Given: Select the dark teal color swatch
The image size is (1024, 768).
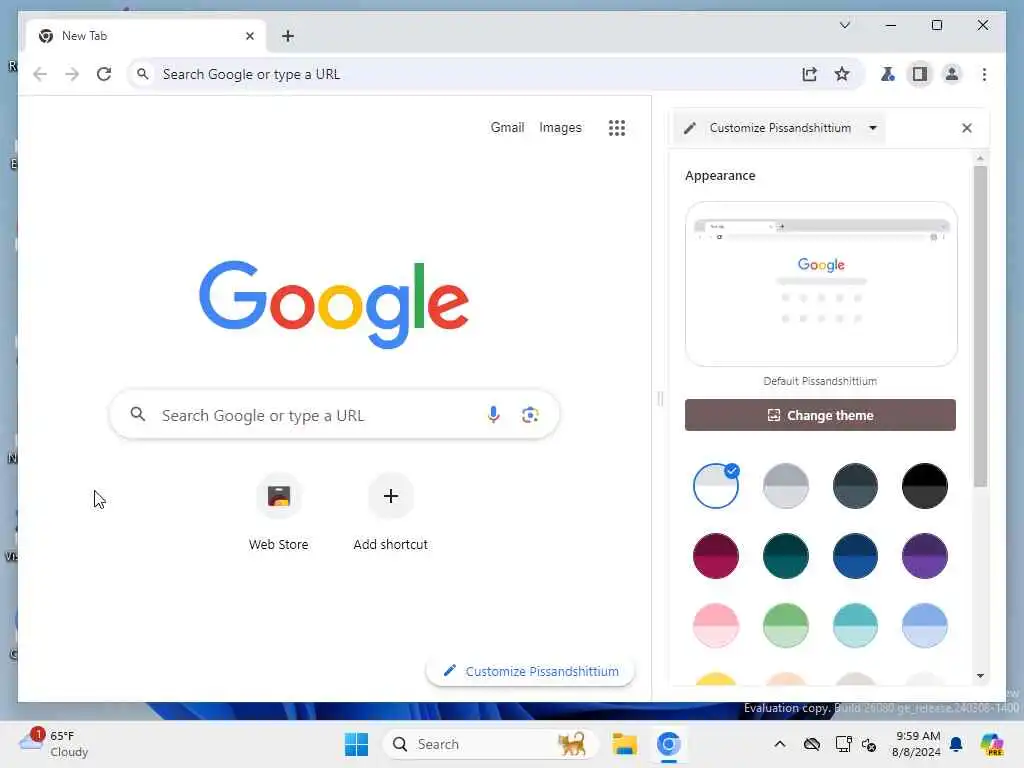Looking at the screenshot, I should [786, 556].
